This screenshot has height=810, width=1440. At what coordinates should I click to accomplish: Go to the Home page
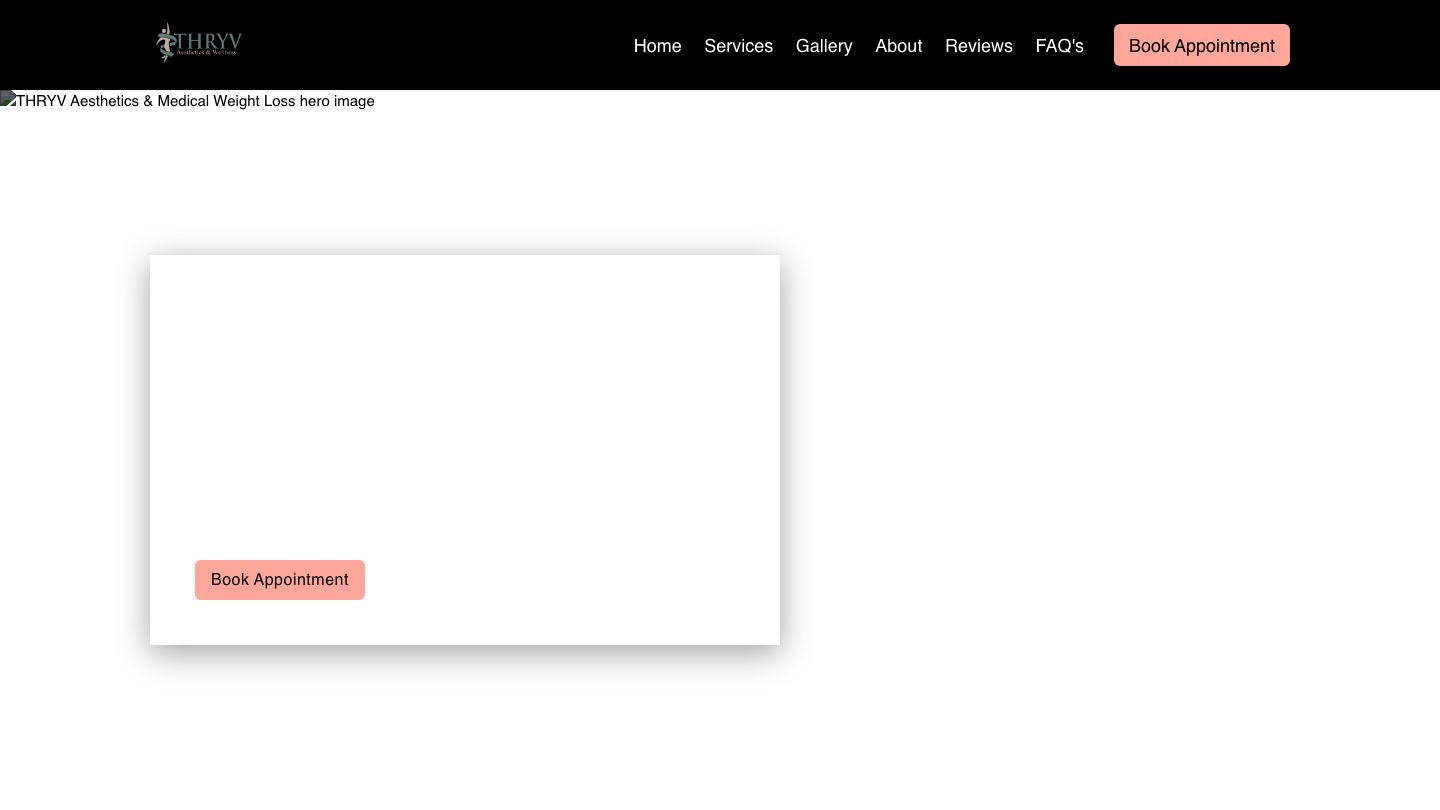coord(657,46)
